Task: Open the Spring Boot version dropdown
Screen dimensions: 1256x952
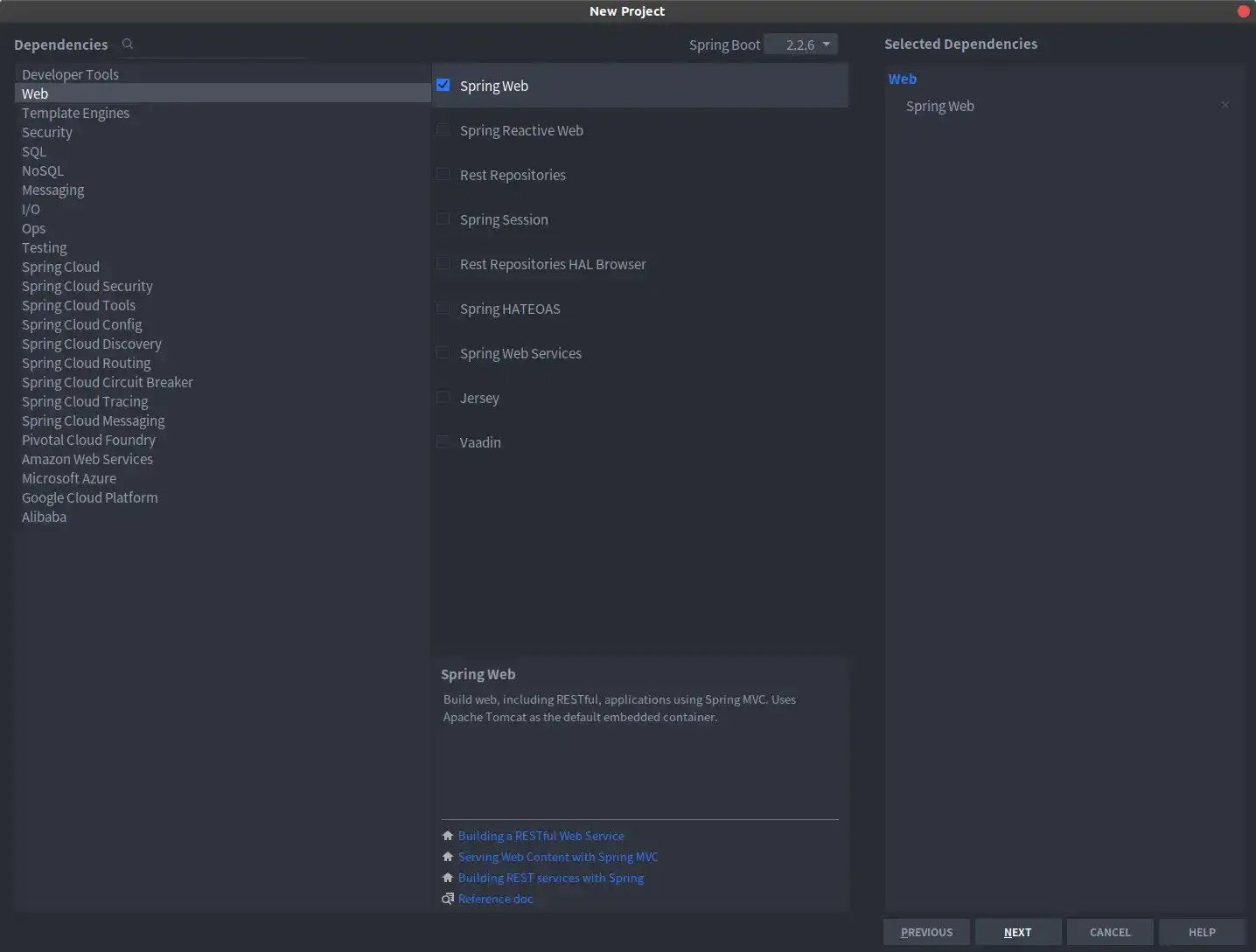Action: pyautogui.click(x=800, y=45)
